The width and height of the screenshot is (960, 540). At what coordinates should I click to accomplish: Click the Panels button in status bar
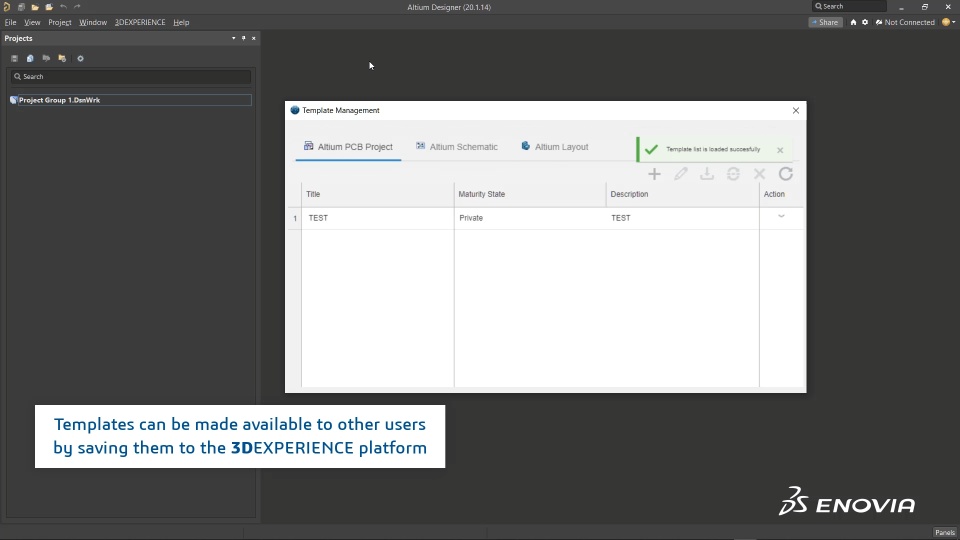click(x=945, y=532)
